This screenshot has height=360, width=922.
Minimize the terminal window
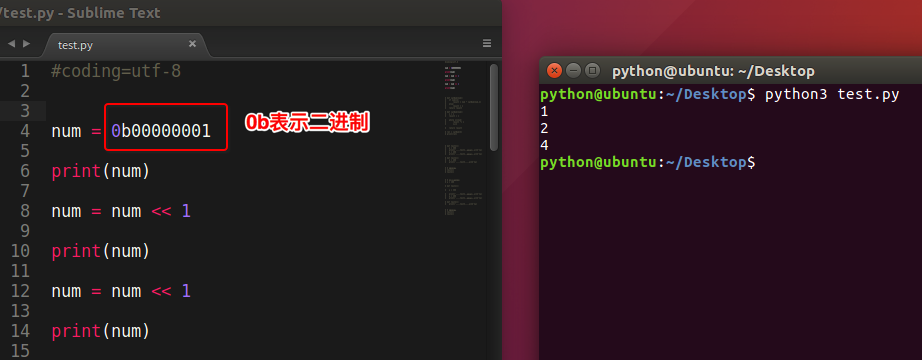click(573, 71)
